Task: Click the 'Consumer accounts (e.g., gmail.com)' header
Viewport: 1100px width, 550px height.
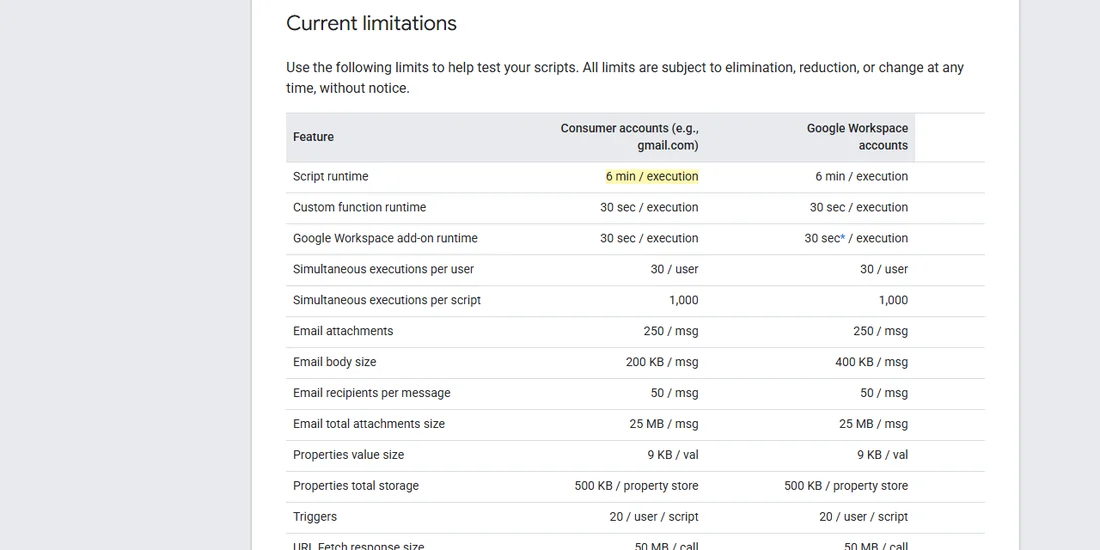Action: click(x=629, y=137)
